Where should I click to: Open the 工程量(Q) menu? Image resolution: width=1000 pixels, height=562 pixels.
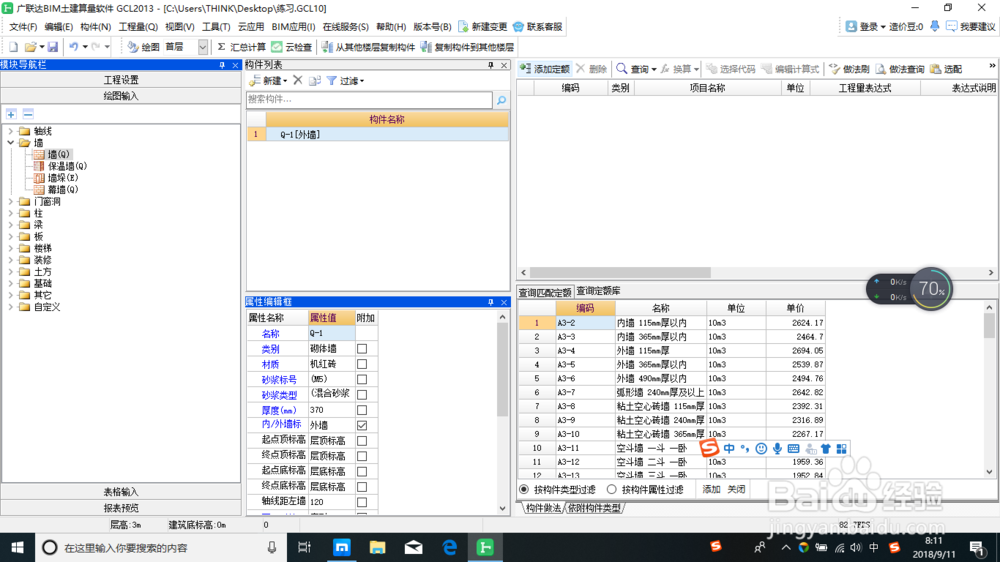click(138, 27)
